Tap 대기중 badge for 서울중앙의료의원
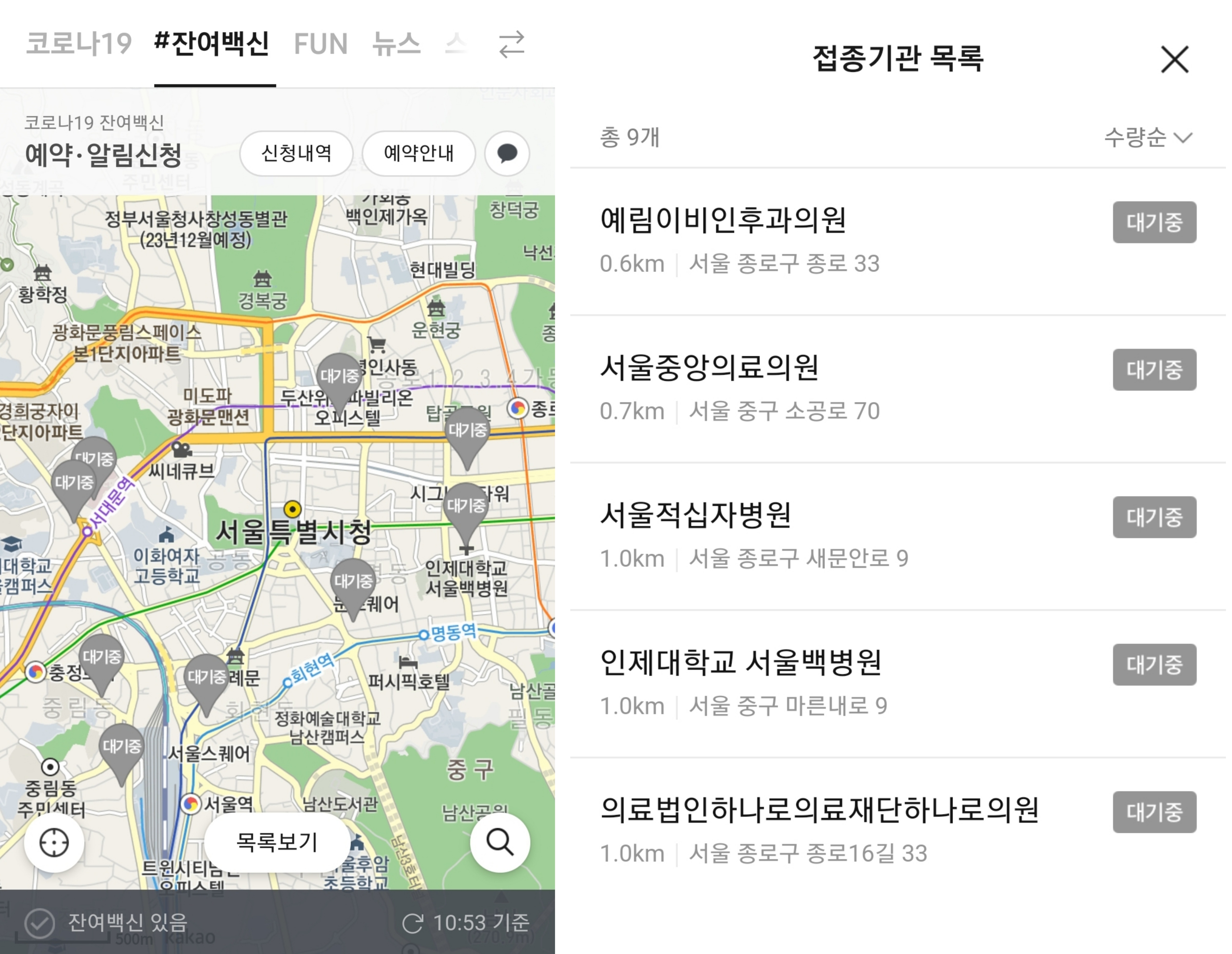Screen dimensions: 1232x954 [1154, 370]
